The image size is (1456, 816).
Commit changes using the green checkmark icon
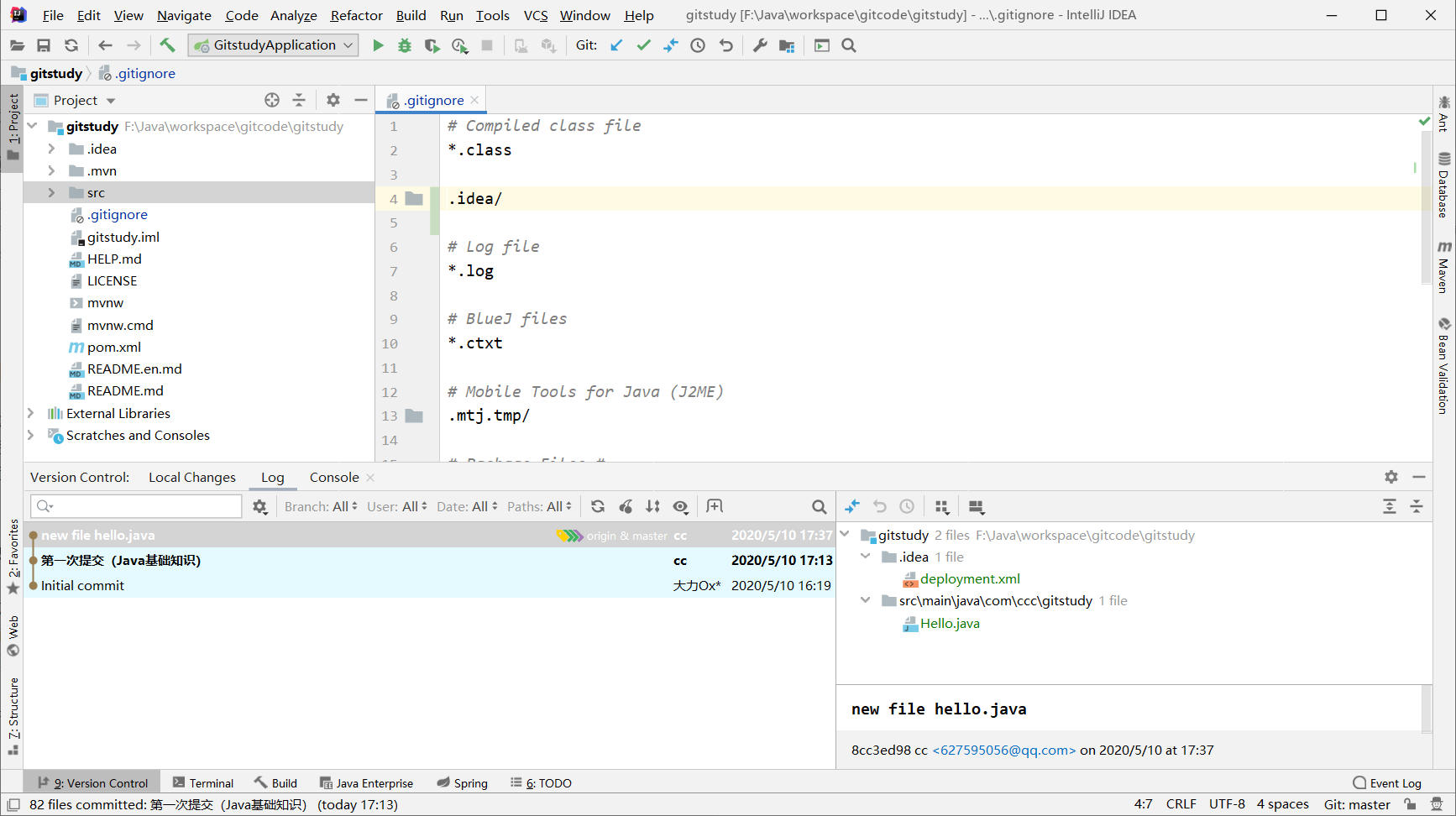pyautogui.click(x=643, y=45)
